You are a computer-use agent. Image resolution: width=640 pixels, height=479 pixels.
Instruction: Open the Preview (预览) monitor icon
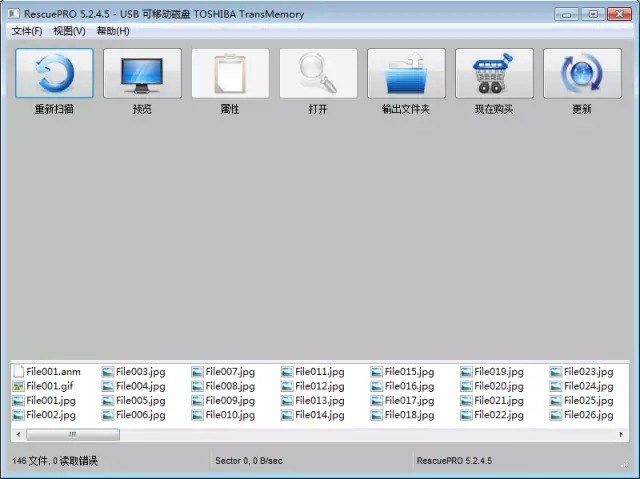click(x=142, y=74)
